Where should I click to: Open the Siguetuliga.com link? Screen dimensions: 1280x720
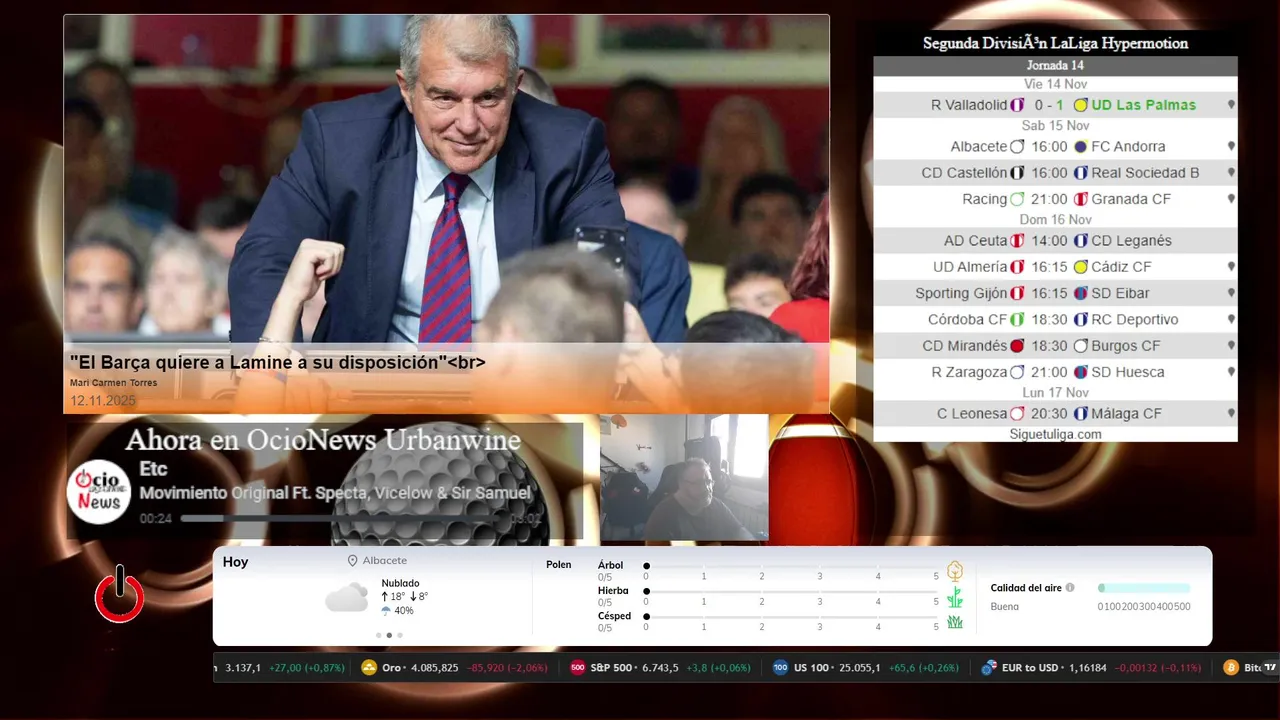(x=1055, y=434)
